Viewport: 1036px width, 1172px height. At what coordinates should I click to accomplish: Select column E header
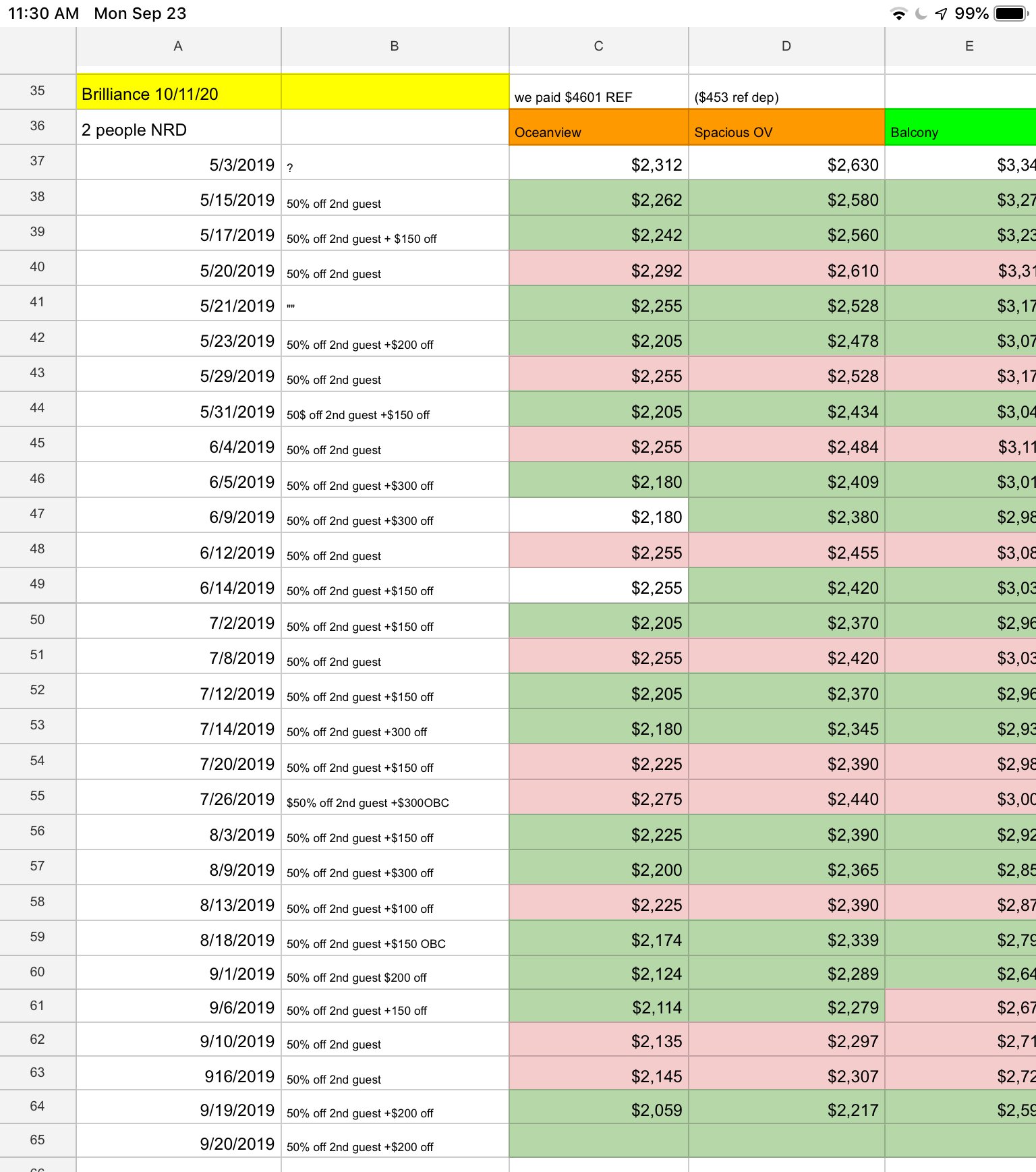pyautogui.click(x=960, y=47)
